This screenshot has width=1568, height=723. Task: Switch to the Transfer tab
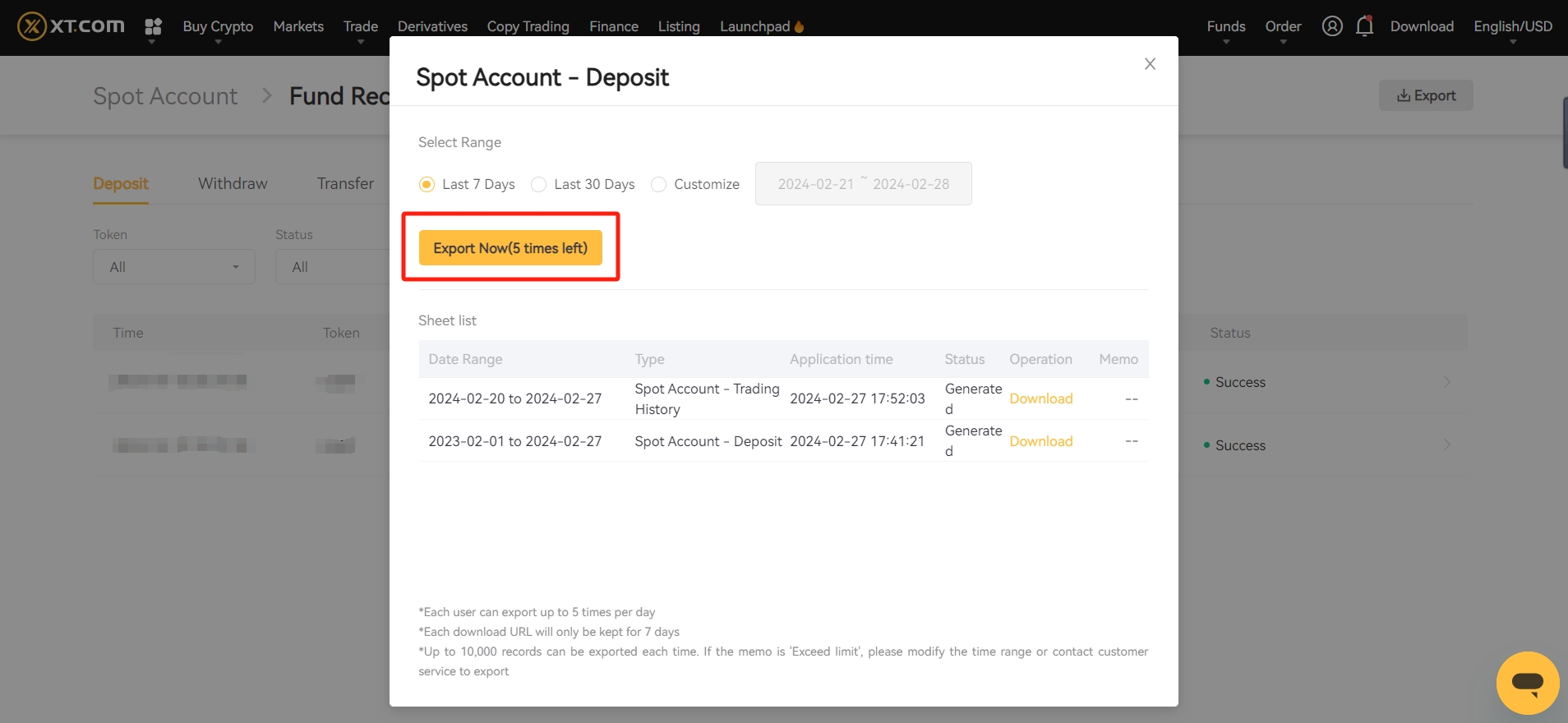click(345, 183)
